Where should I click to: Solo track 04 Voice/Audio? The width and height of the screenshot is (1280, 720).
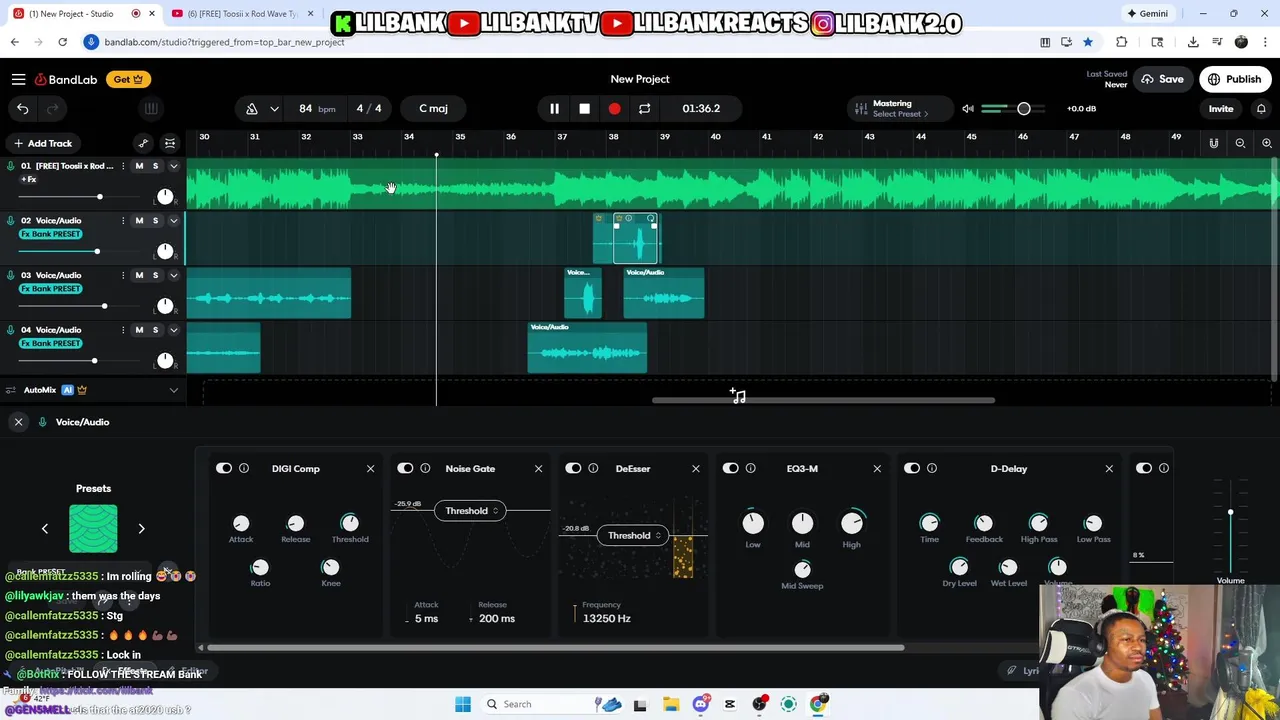coord(155,330)
